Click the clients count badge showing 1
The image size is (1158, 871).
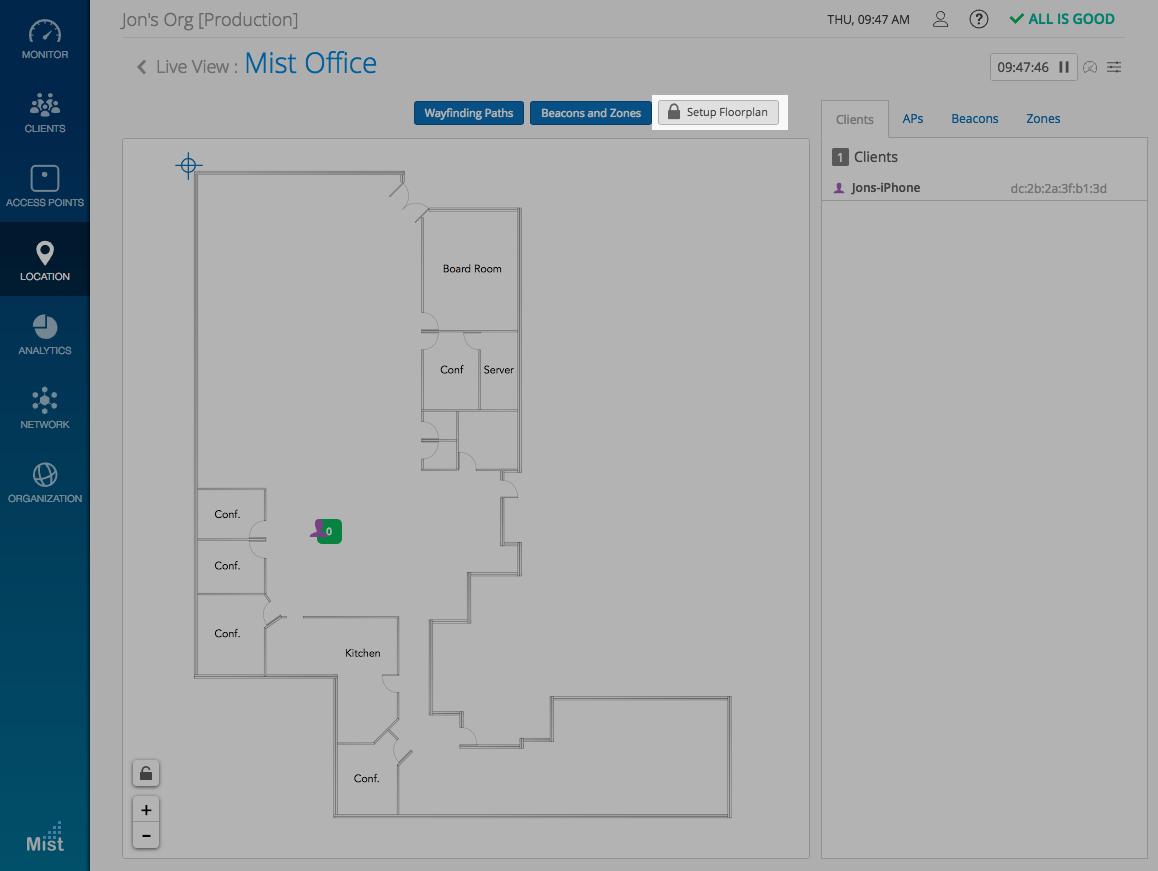840,157
